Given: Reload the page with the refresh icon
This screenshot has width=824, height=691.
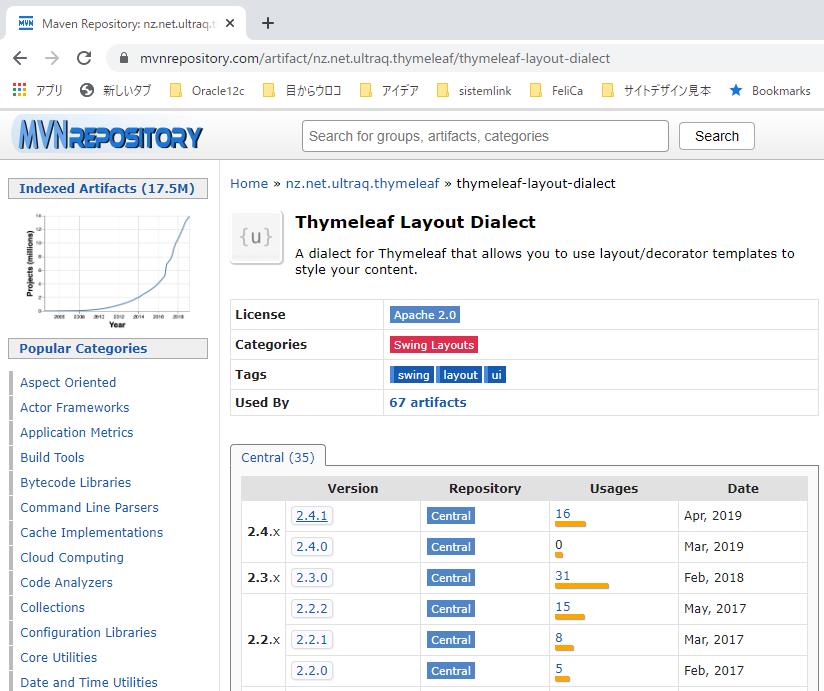Looking at the screenshot, I should point(84,58).
